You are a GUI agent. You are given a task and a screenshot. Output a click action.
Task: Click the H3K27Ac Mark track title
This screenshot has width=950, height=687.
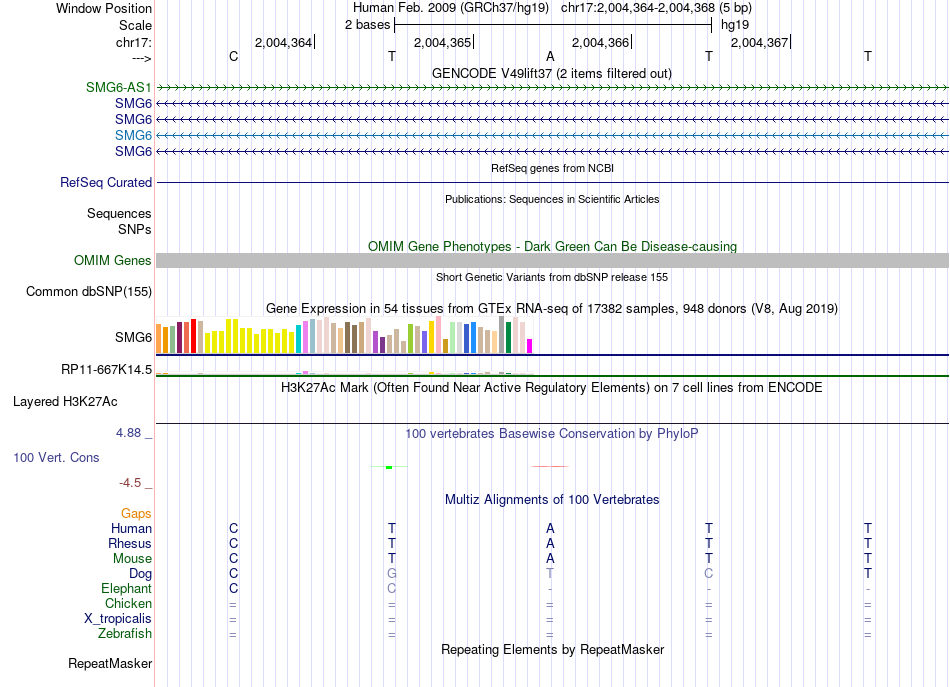point(552,388)
